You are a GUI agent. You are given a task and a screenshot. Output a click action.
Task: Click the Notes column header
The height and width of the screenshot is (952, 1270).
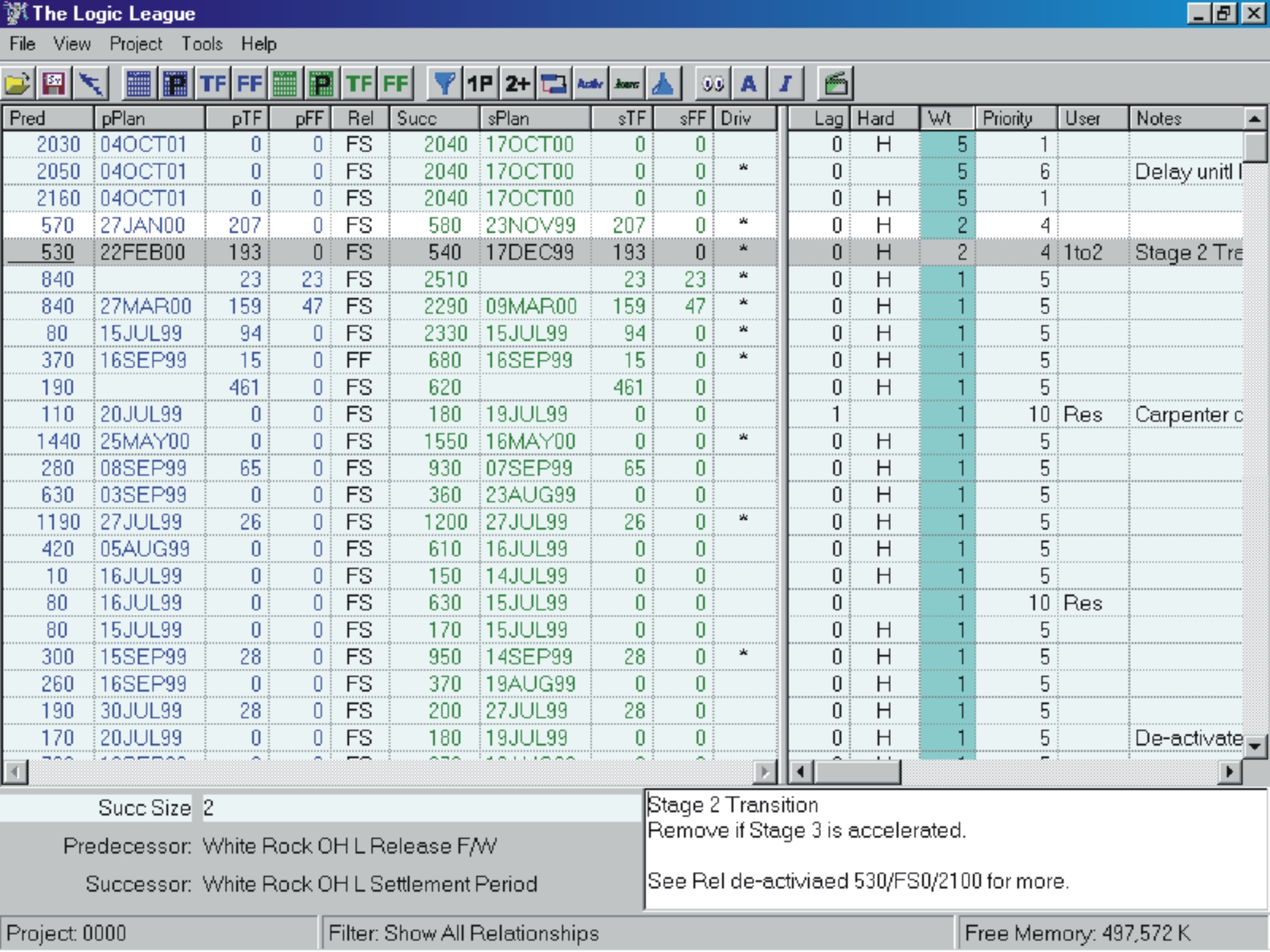pos(1186,118)
